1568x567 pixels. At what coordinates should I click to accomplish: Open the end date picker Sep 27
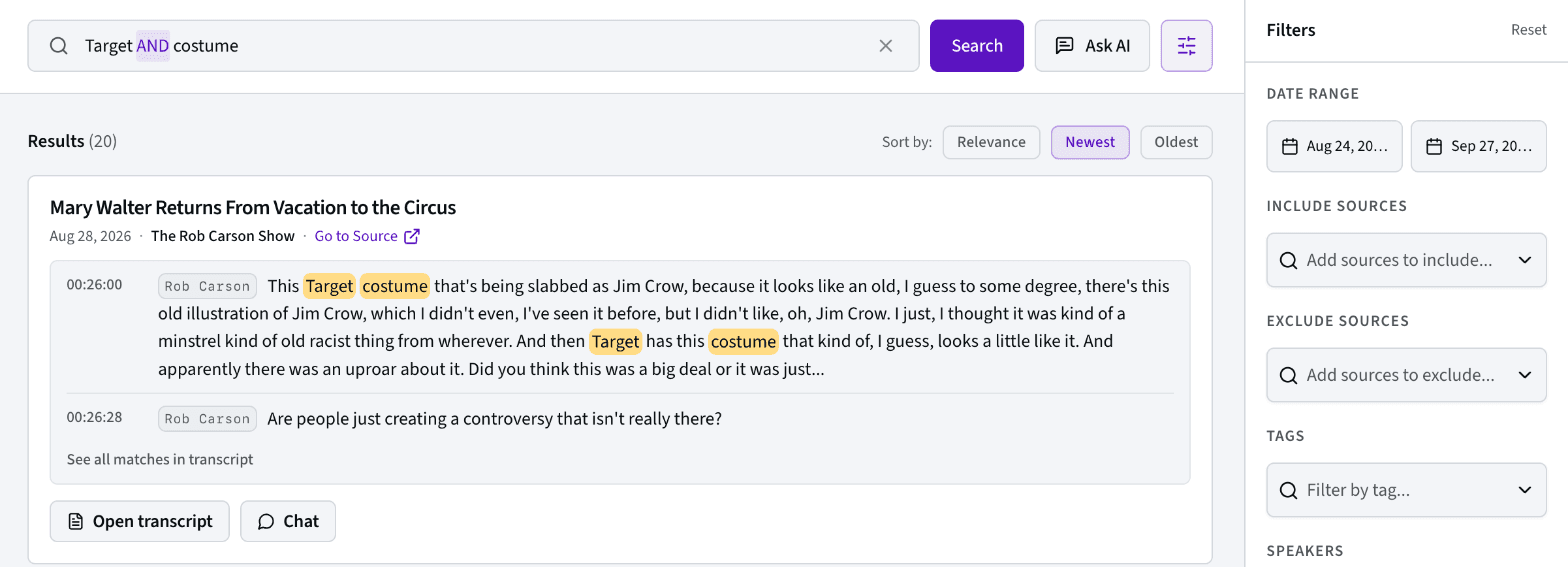coord(1478,146)
